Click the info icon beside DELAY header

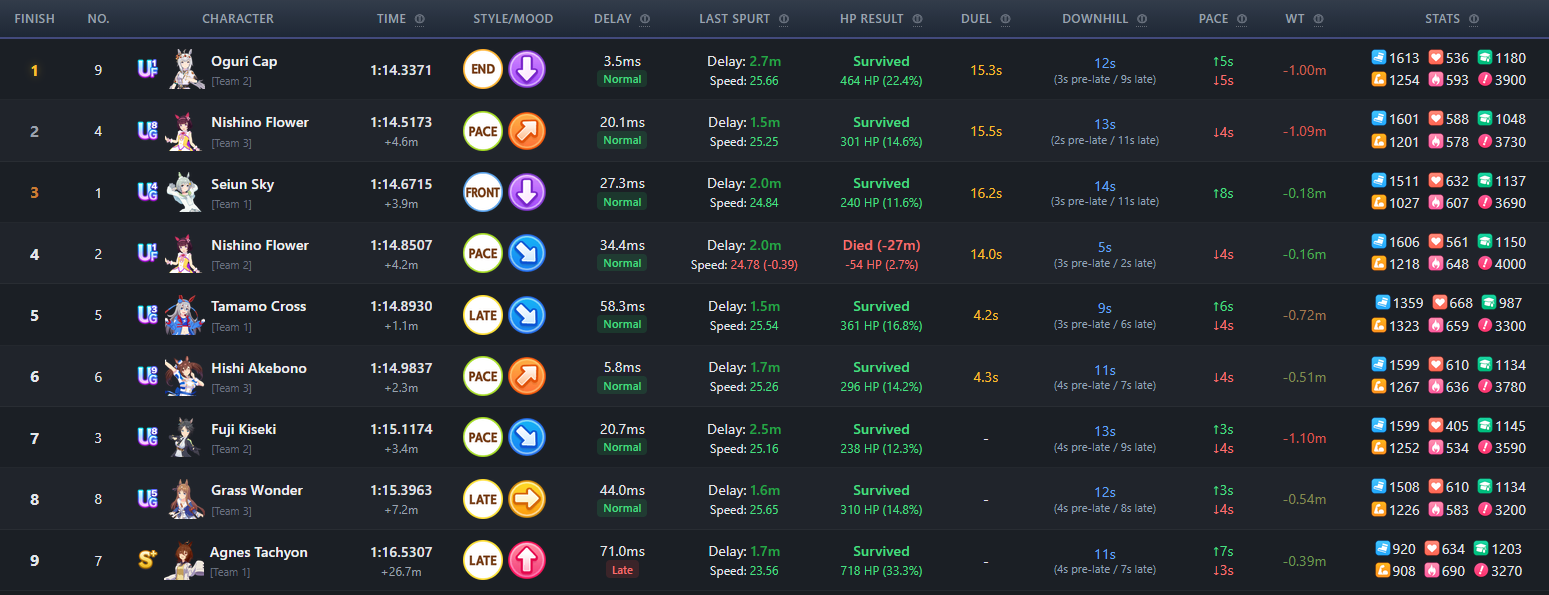(644, 19)
